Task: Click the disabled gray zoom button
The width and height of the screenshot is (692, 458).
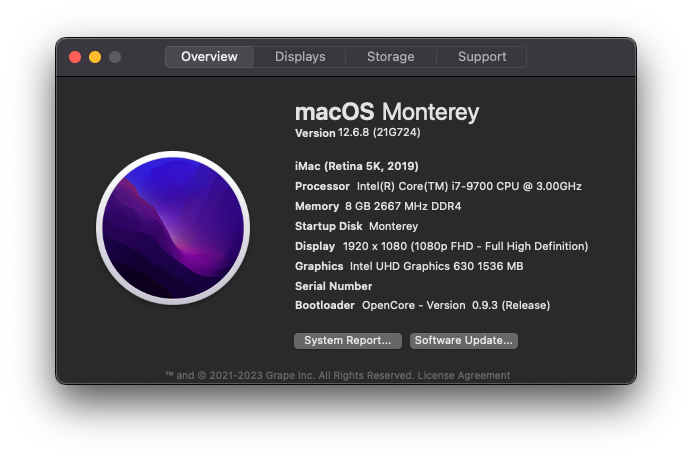Action: 115,57
